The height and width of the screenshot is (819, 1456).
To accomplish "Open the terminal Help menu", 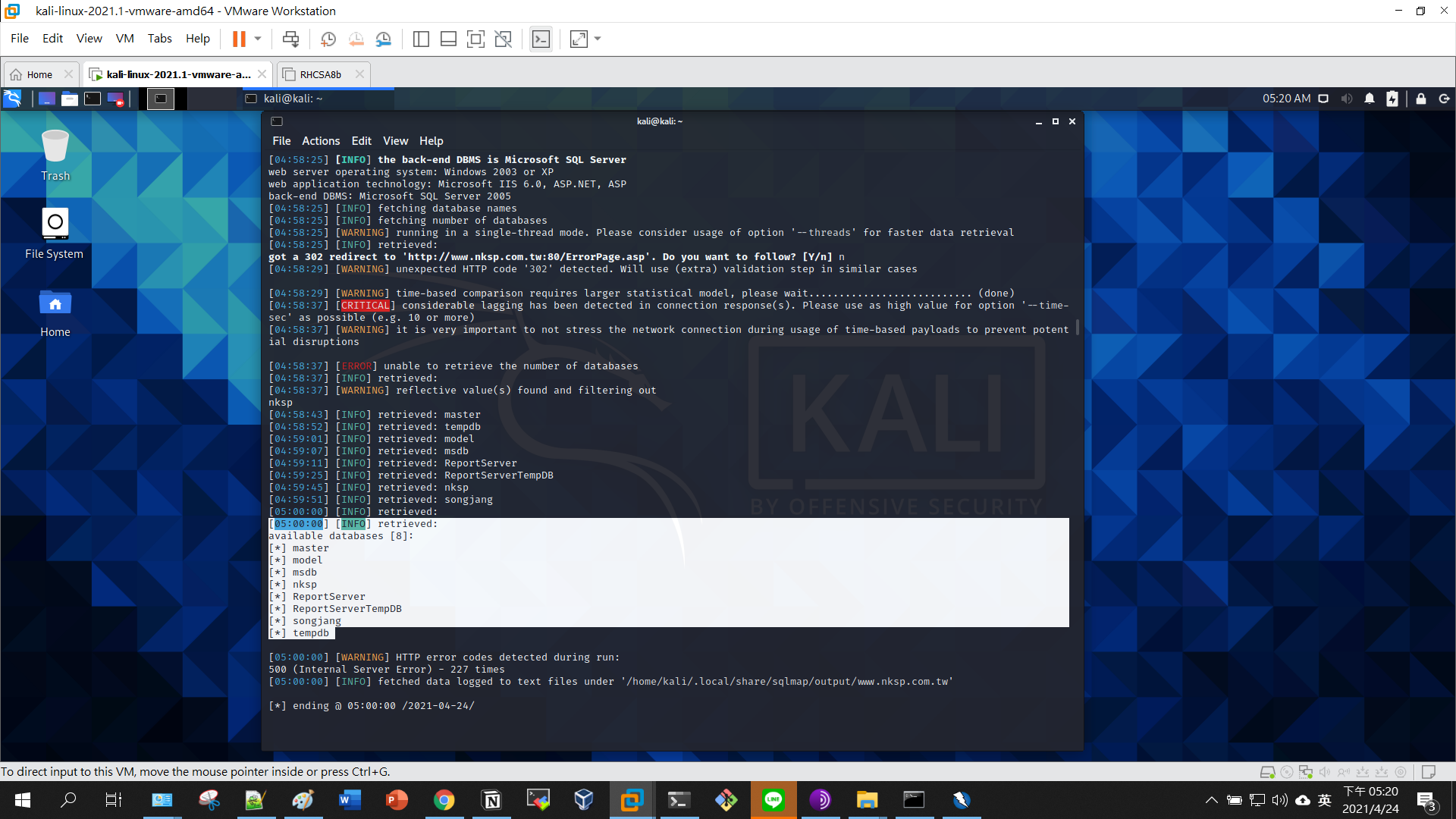I will pyautogui.click(x=431, y=141).
